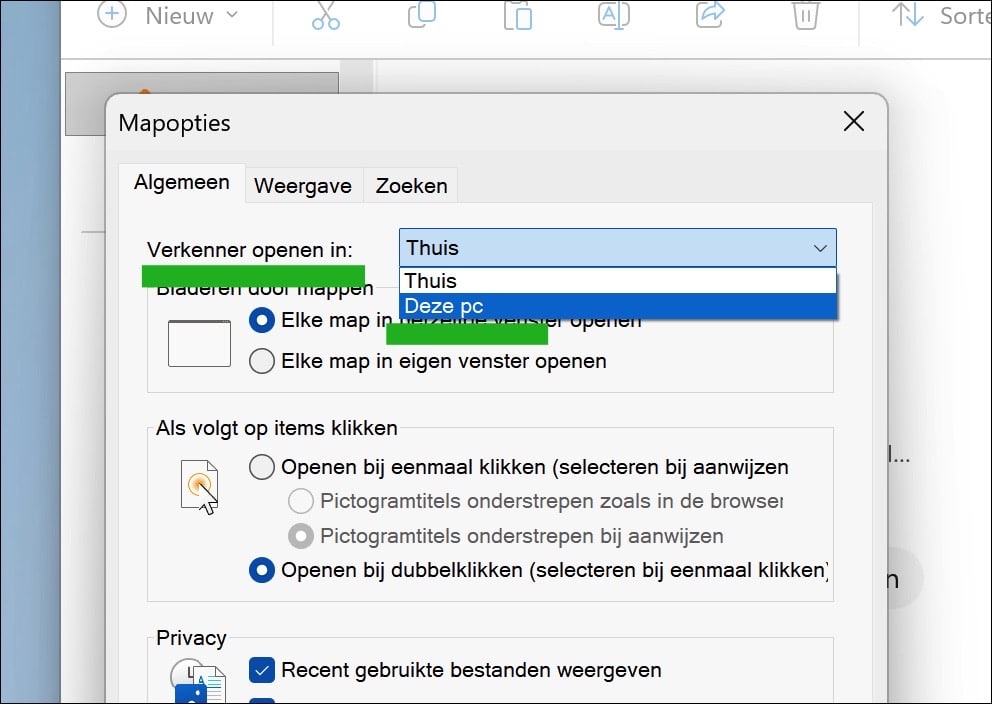
Task: Select 'Elke map in eigen venster openen'
Action: (x=261, y=361)
